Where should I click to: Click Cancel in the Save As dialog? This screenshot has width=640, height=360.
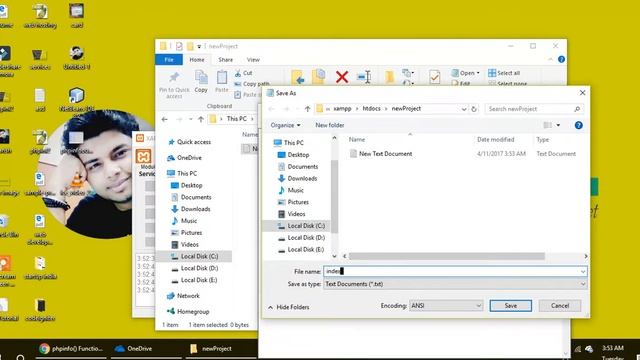click(x=560, y=306)
